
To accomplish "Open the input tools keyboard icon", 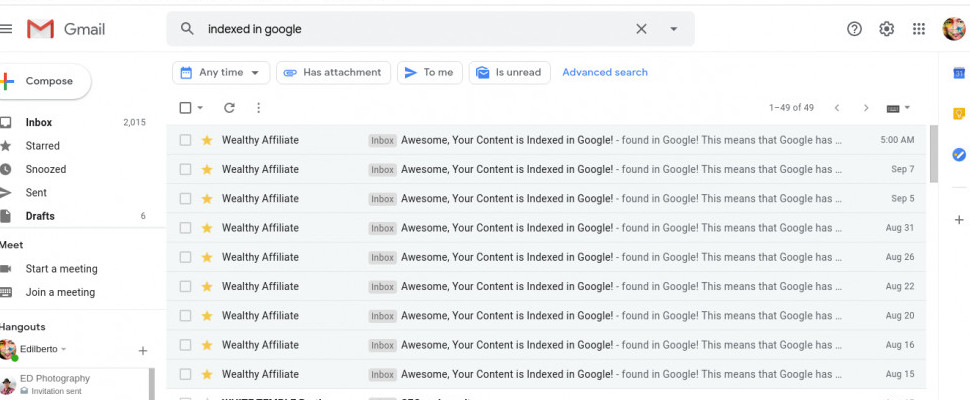I will (893, 108).
